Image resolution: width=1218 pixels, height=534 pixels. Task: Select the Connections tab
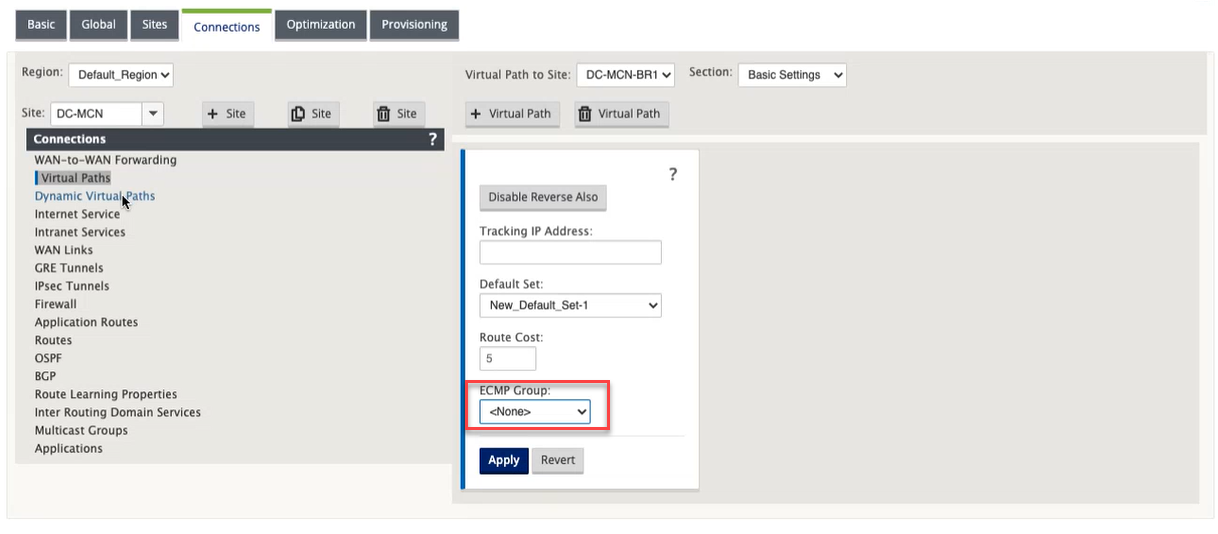[x=227, y=26]
